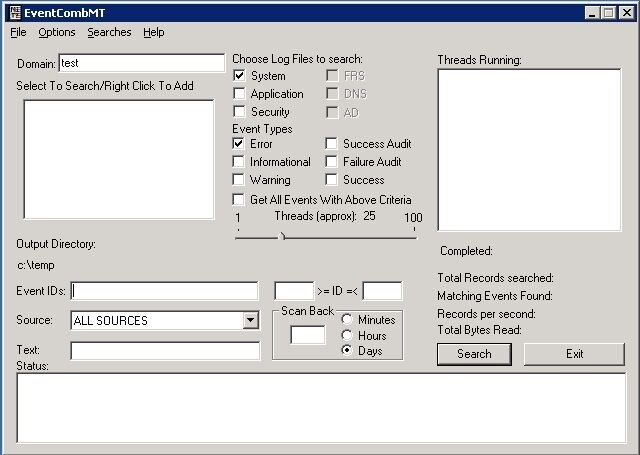Viewport: 640px width, 455px height.
Task: Check the Success event type
Action: [x=331, y=180]
